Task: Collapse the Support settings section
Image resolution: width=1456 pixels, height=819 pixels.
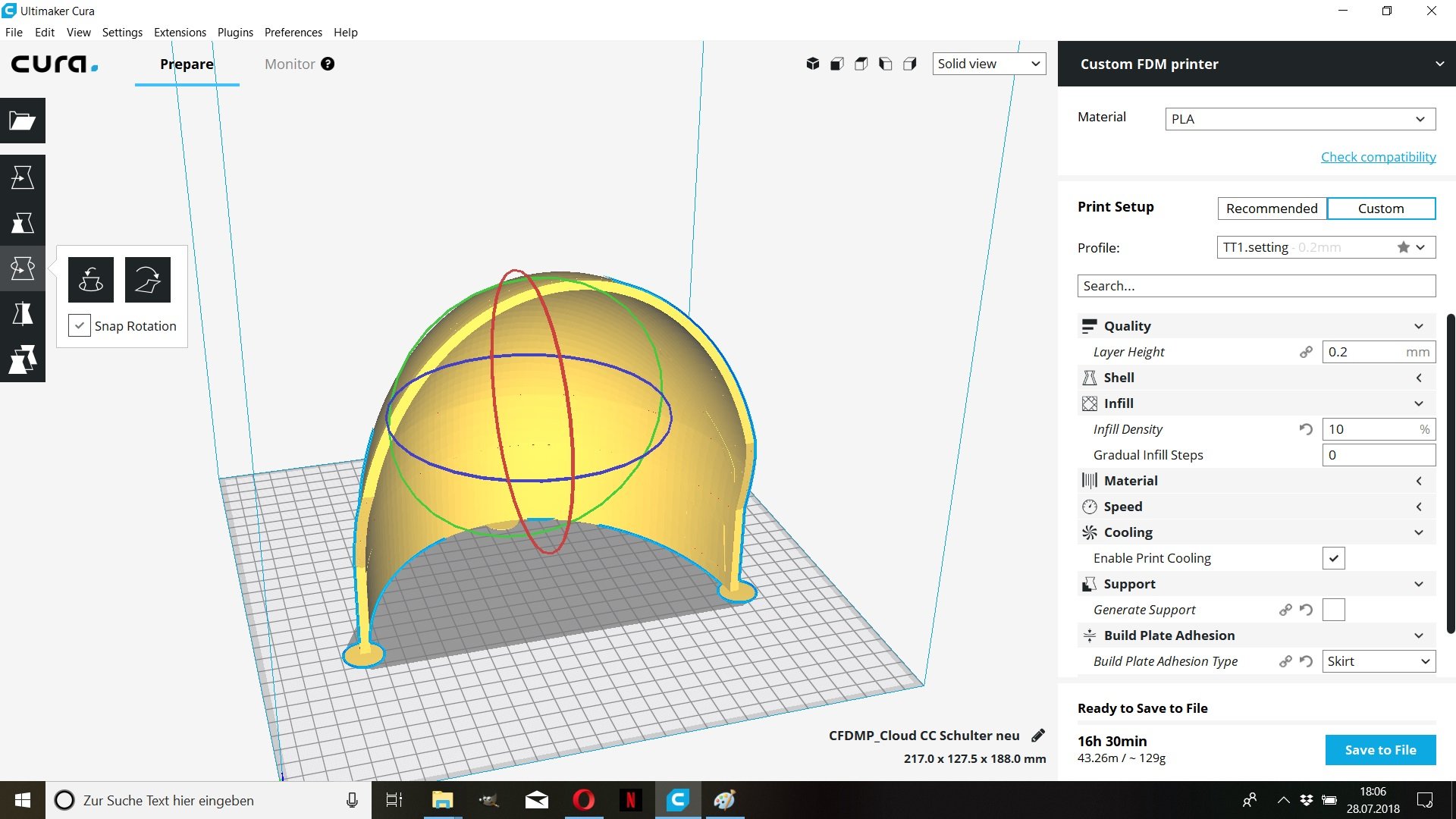Action: [x=1257, y=584]
